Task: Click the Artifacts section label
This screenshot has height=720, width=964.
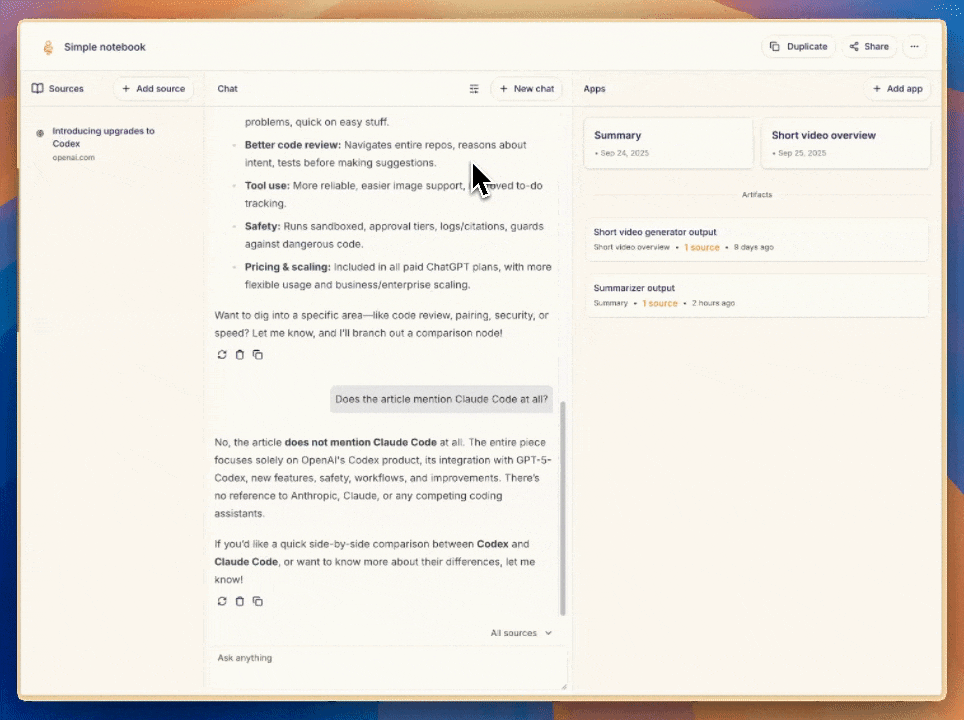Action: point(757,194)
